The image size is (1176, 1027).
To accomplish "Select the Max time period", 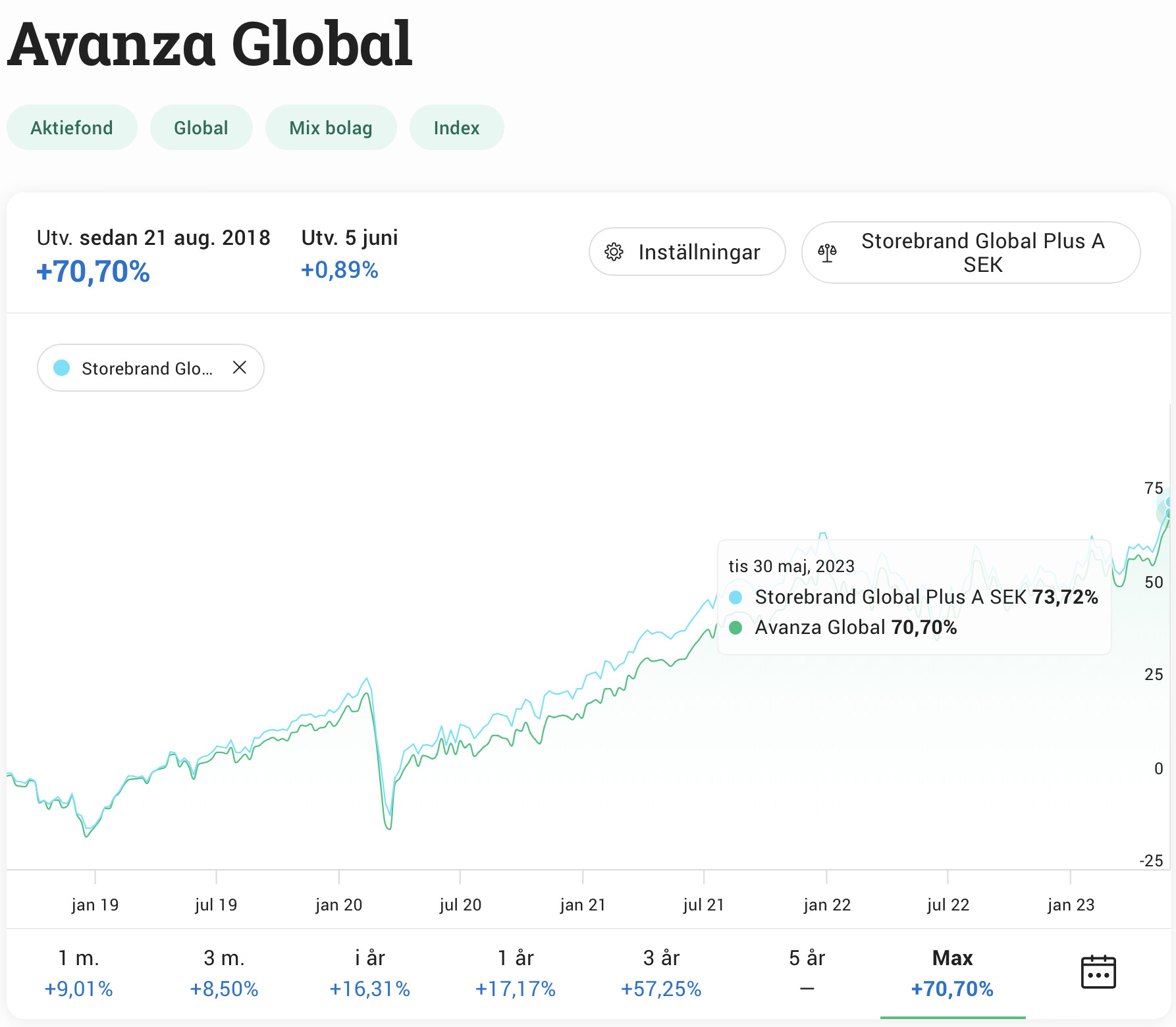I will coord(952,973).
